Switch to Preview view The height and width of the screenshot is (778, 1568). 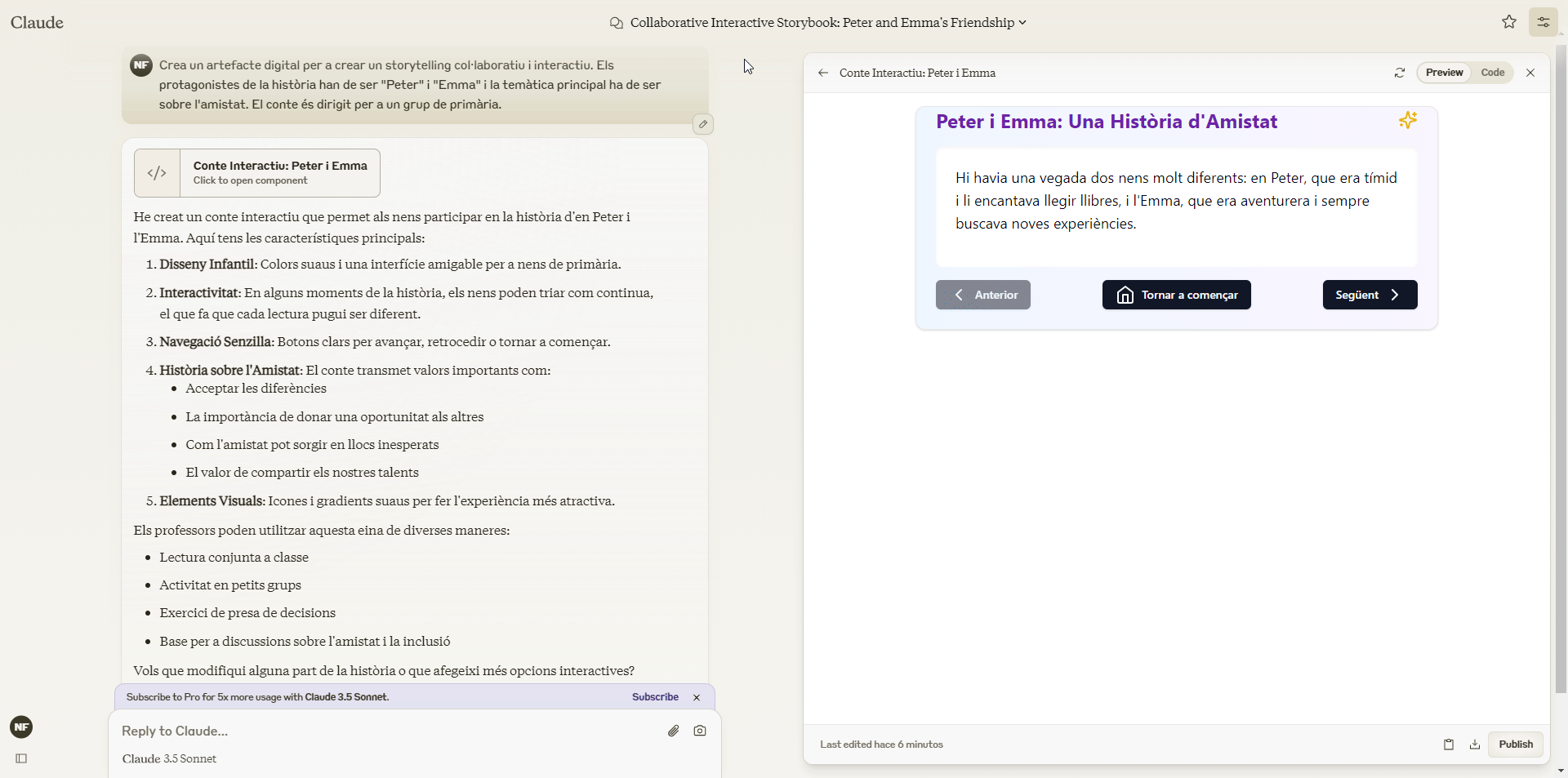[1444, 73]
